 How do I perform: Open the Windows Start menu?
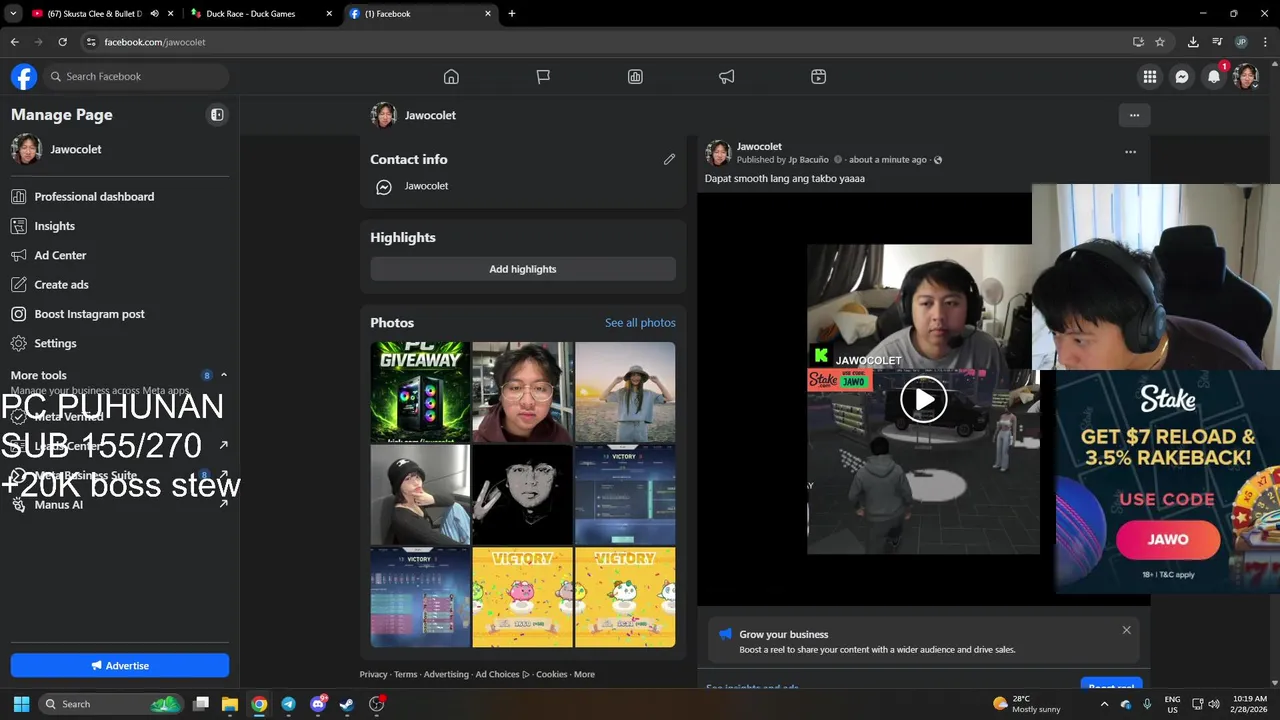(21, 704)
